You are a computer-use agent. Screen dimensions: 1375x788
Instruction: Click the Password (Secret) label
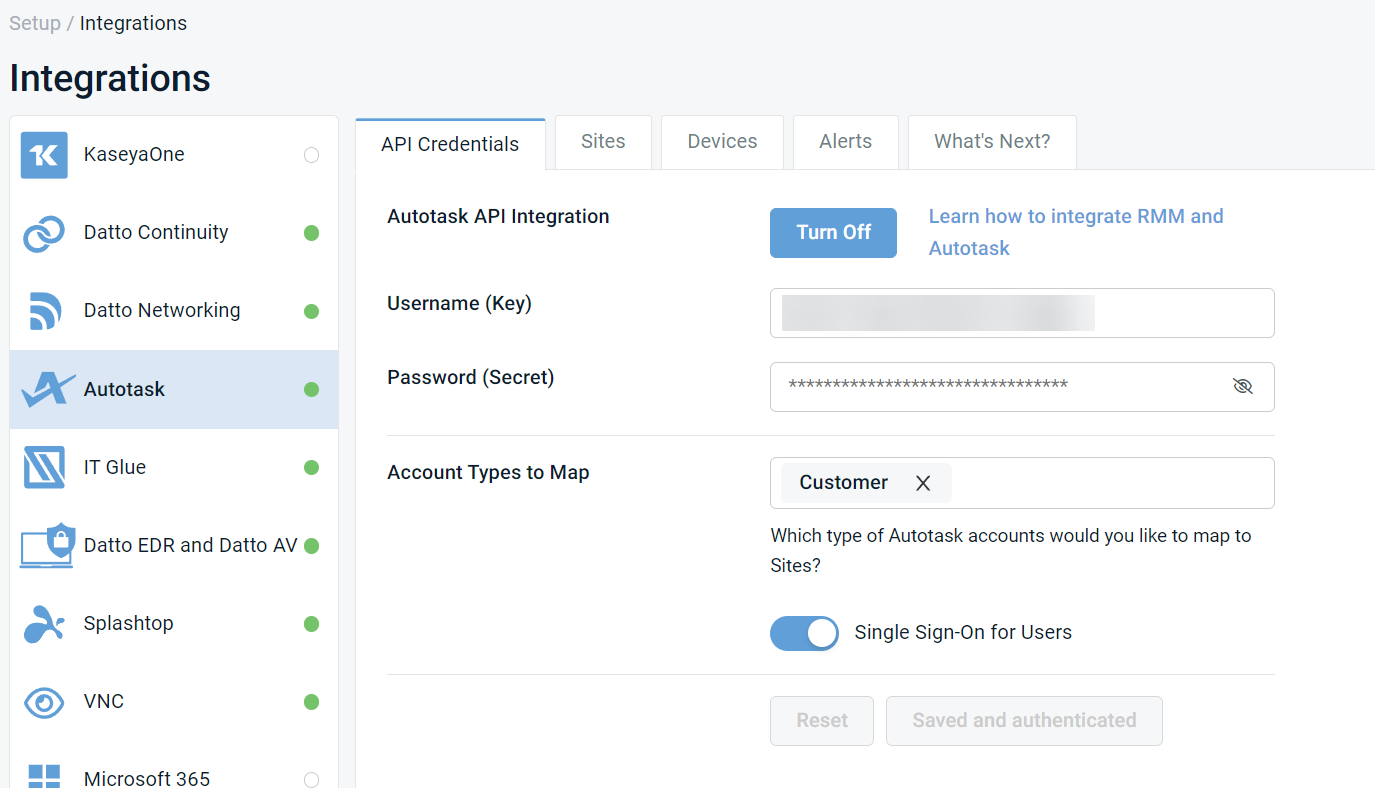click(470, 378)
